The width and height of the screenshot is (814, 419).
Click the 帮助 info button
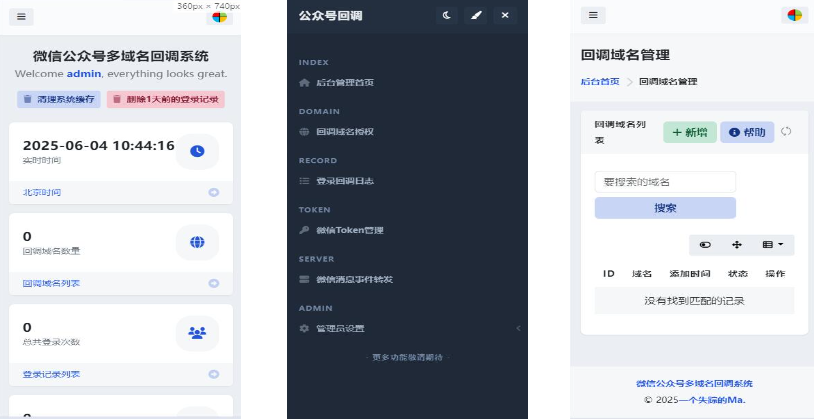pos(747,132)
